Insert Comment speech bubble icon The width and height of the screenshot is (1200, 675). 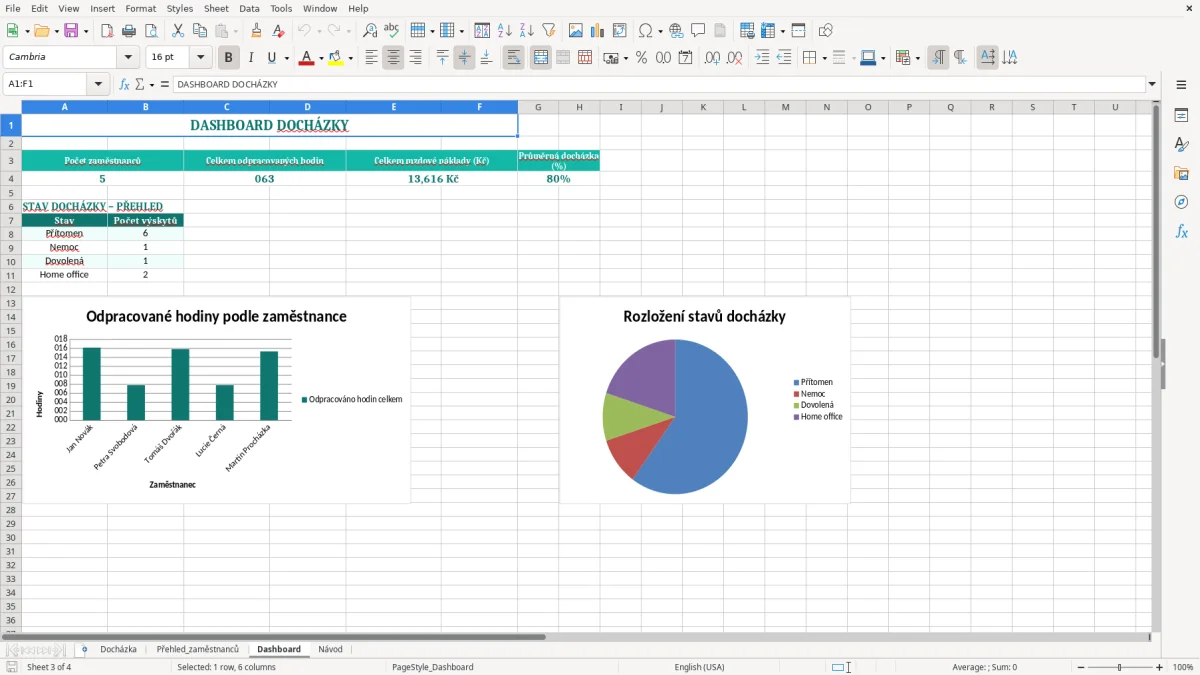point(698,31)
